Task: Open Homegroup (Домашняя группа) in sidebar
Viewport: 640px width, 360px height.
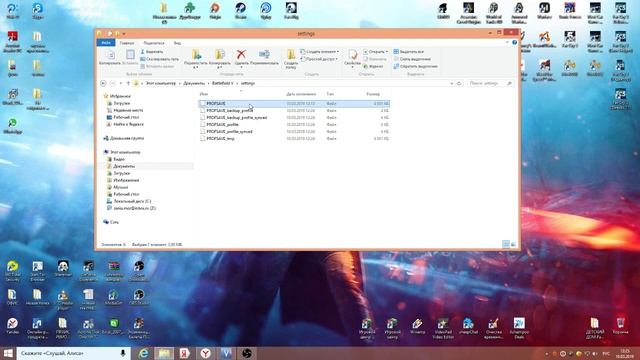Action: (123, 138)
